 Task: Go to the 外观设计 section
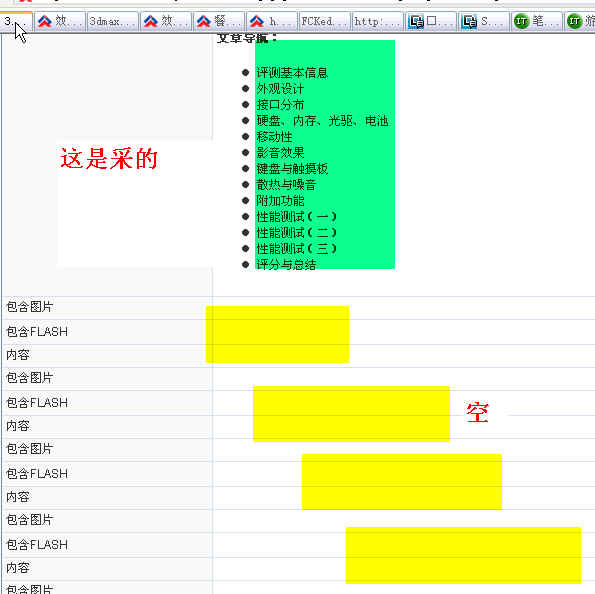pyautogui.click(x=280, y=88)
